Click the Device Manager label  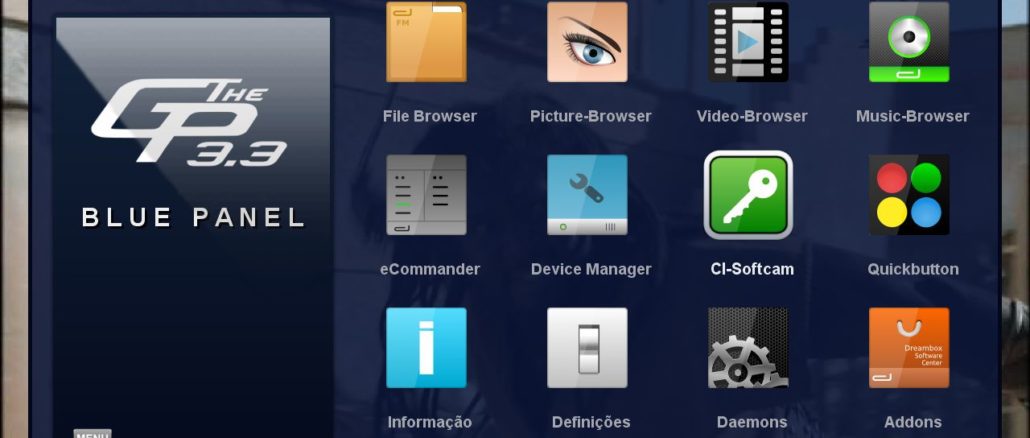[591, 269]
